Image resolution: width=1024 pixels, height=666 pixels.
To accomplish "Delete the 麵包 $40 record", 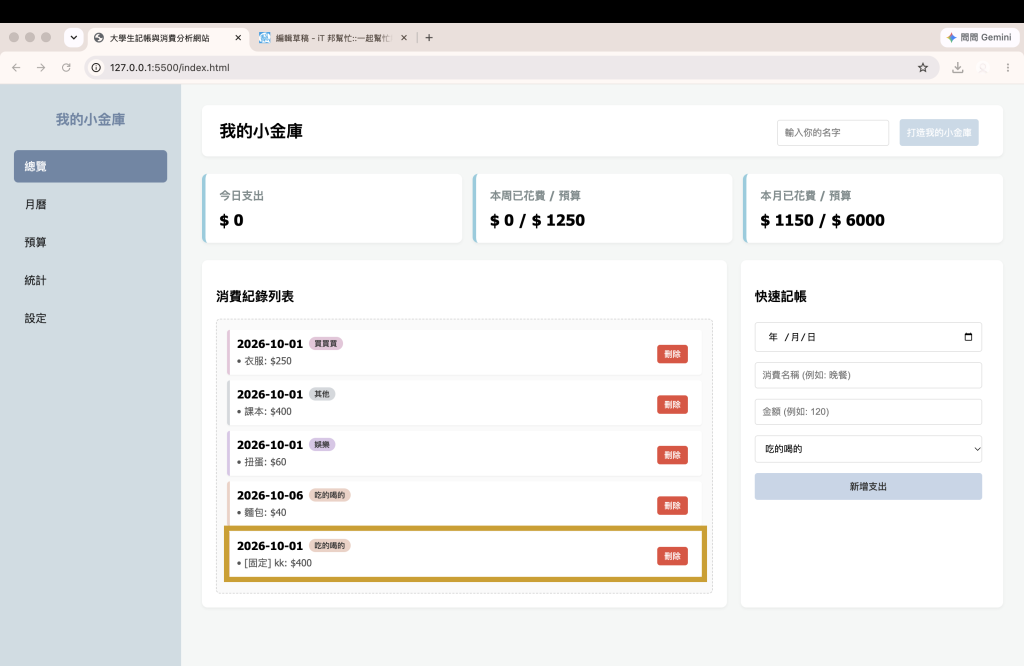I will (672, 505).
